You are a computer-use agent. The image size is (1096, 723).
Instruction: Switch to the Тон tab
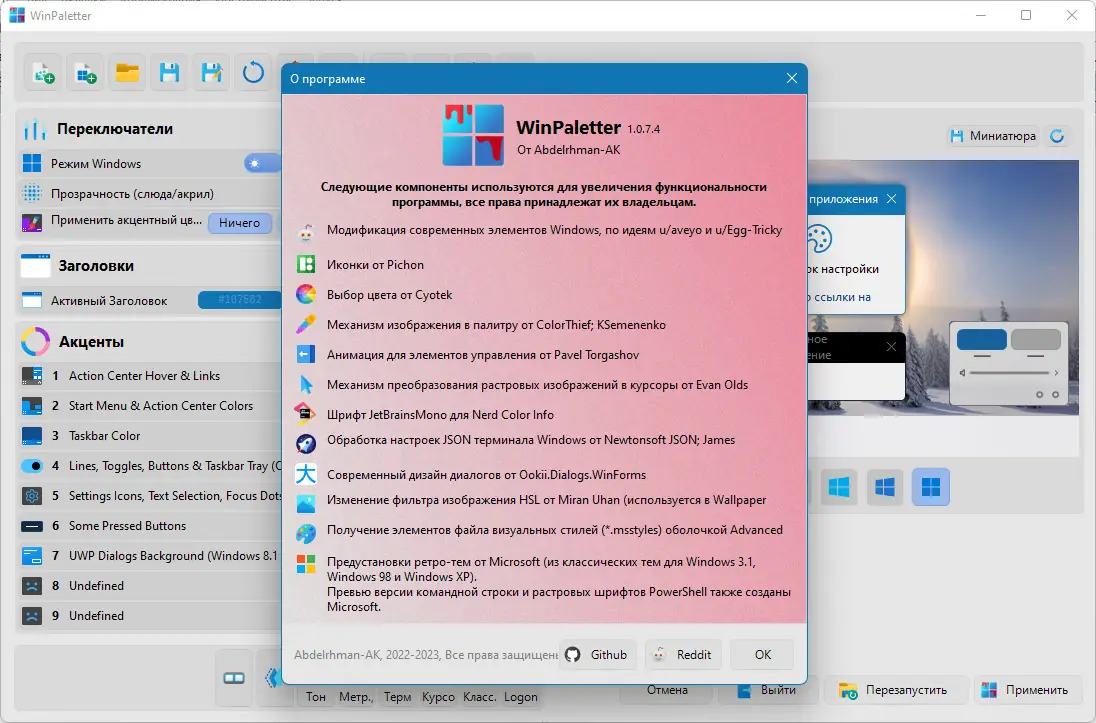point(315,696)
